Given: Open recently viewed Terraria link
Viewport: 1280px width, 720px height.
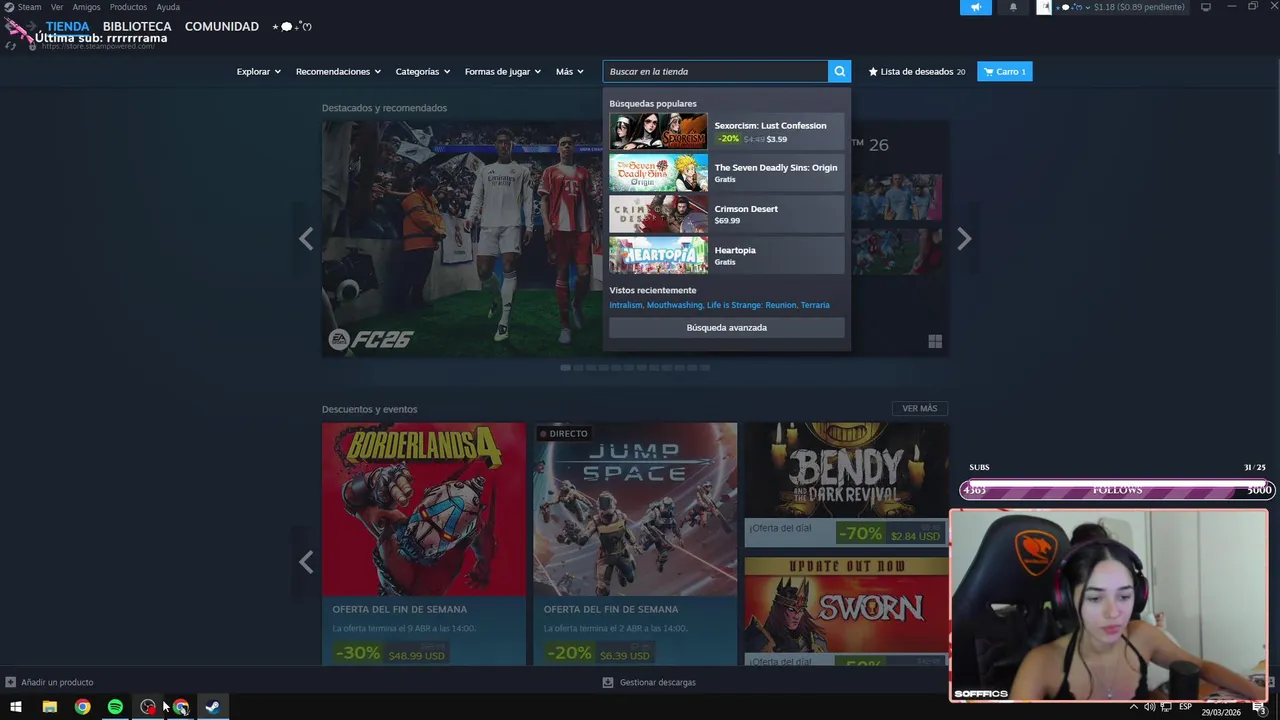Looking at the screenshot, I should [815, 305].
